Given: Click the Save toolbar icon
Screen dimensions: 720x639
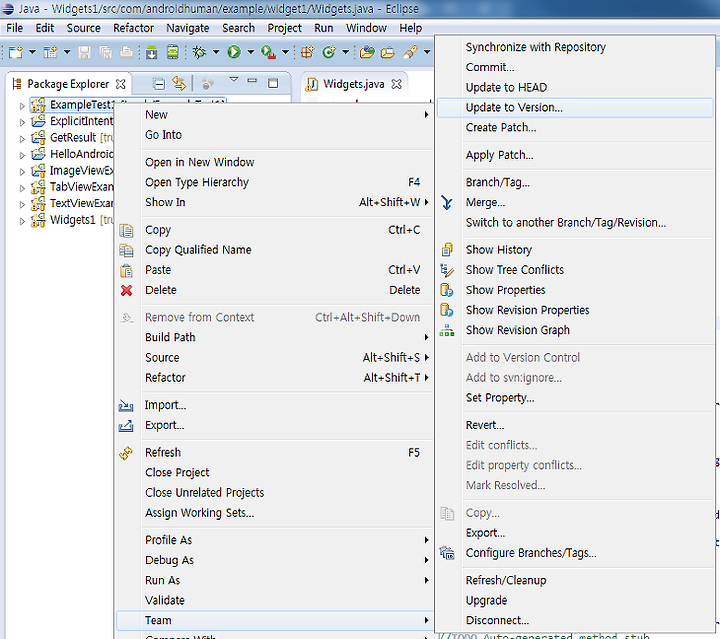Looking at the screenshot, I should click(x=84, y=52).
